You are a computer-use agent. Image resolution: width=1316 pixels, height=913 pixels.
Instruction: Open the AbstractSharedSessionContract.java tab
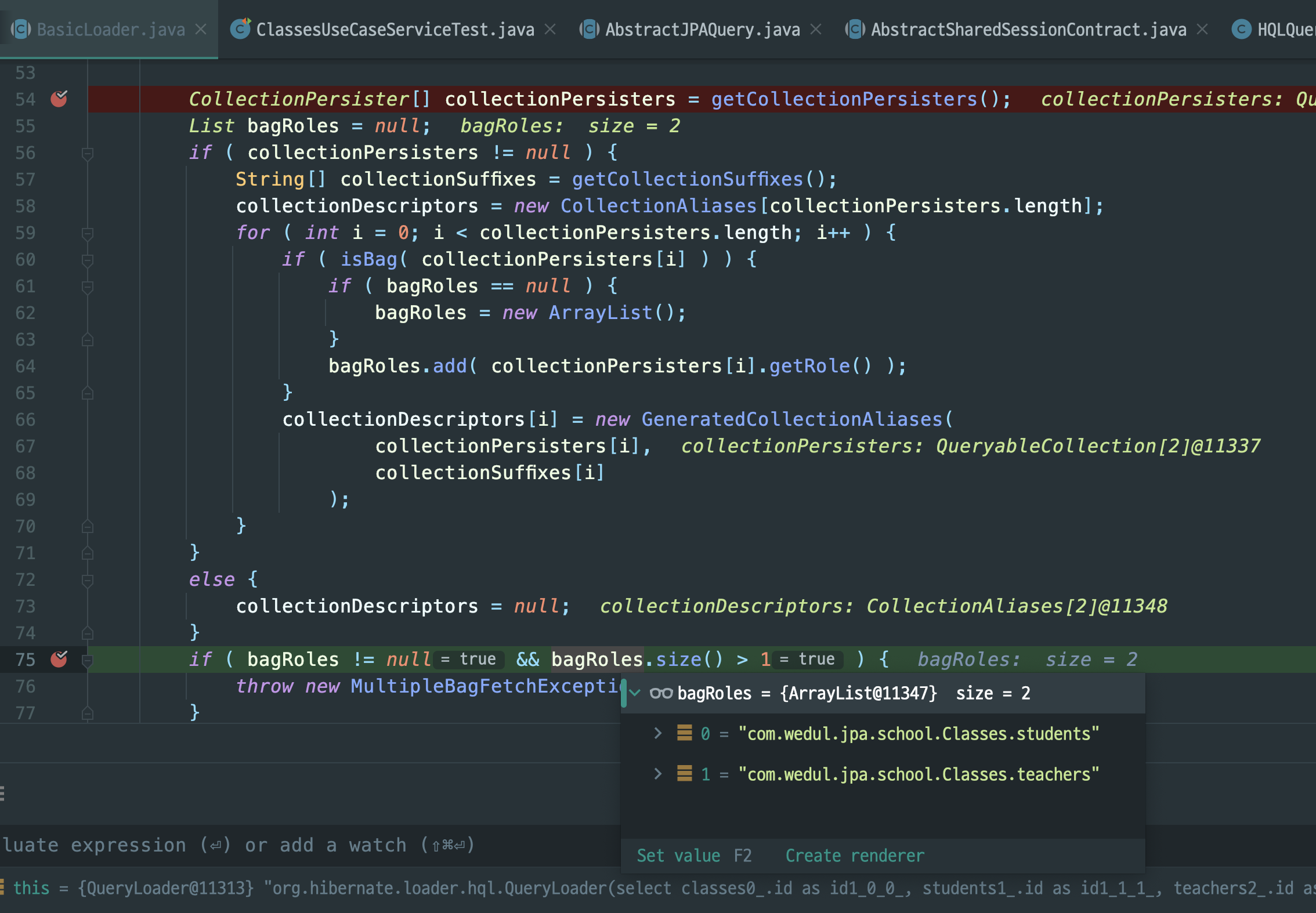(x=1028, y=30)
